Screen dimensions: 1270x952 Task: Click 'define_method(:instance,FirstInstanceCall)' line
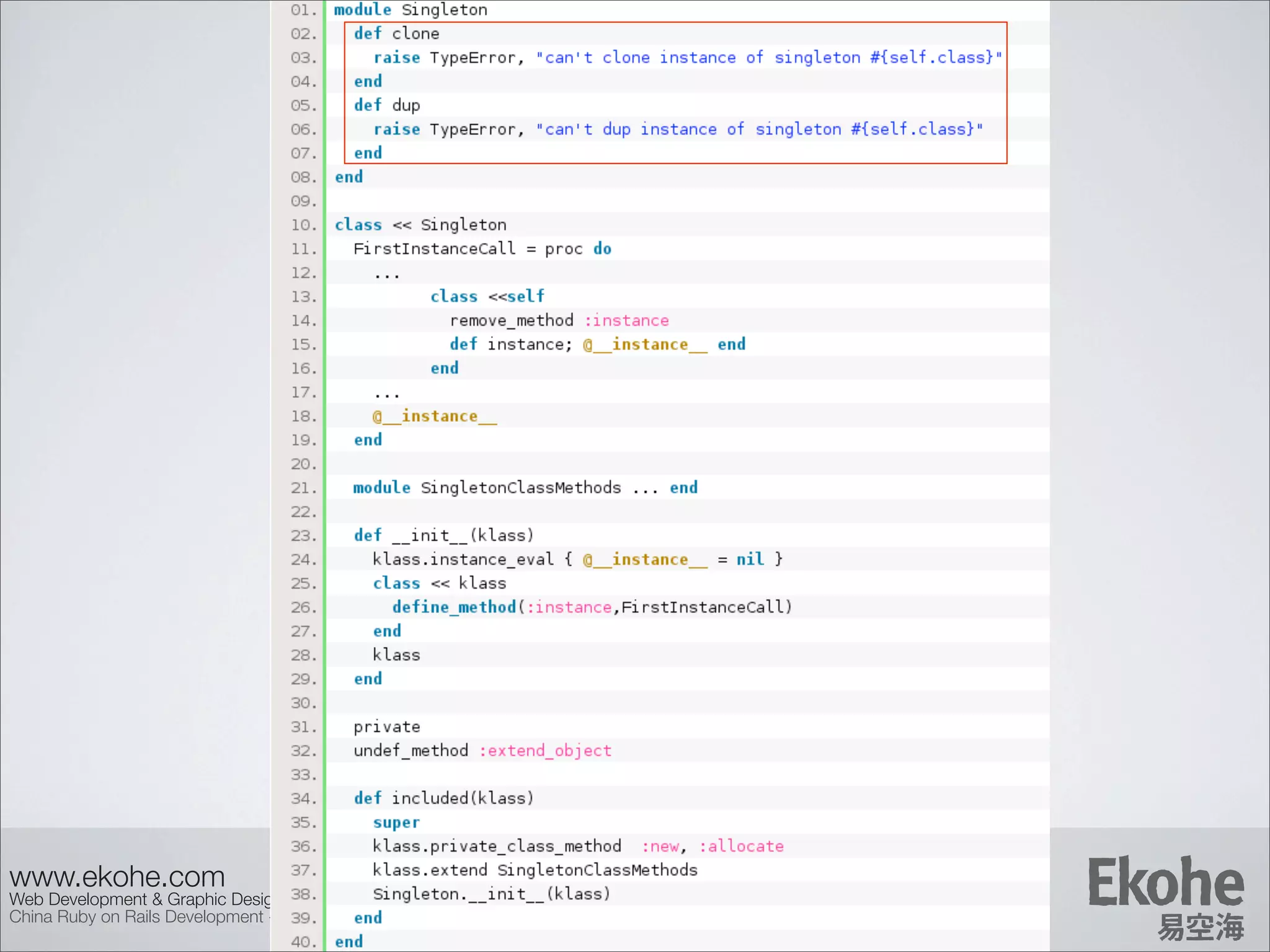(x=592, y=607)
